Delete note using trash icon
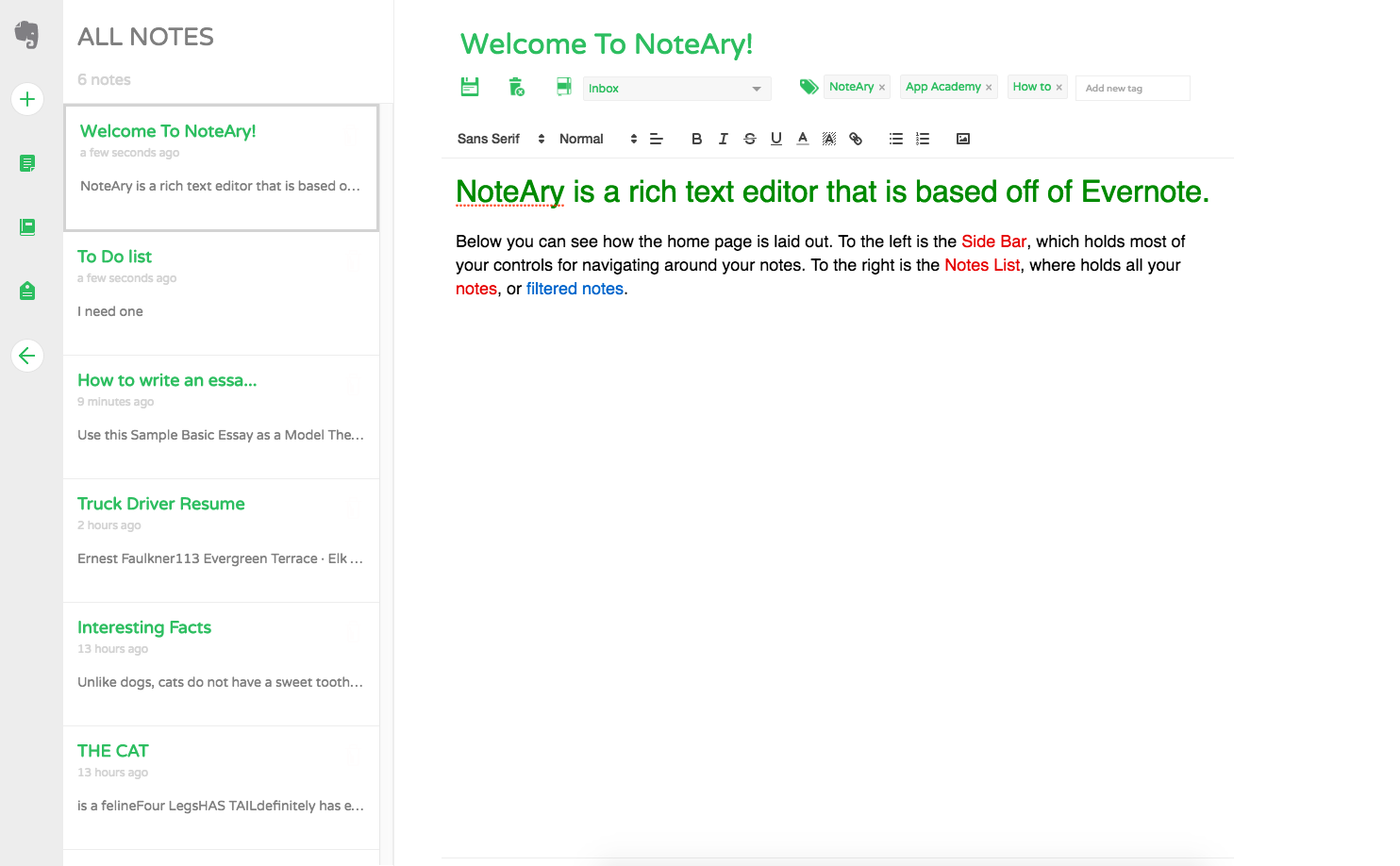The width and height of the screenshot is (1400, 866). point(516,87)
